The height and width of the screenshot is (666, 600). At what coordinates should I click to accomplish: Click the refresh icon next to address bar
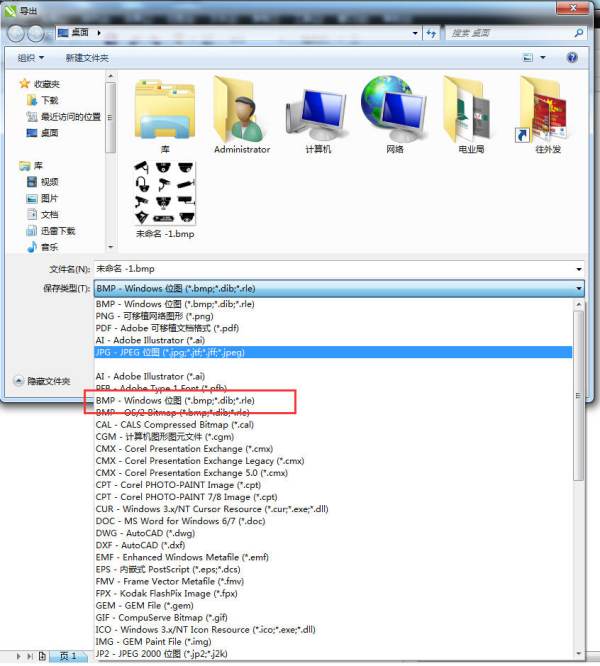click(x=431, y=33)
